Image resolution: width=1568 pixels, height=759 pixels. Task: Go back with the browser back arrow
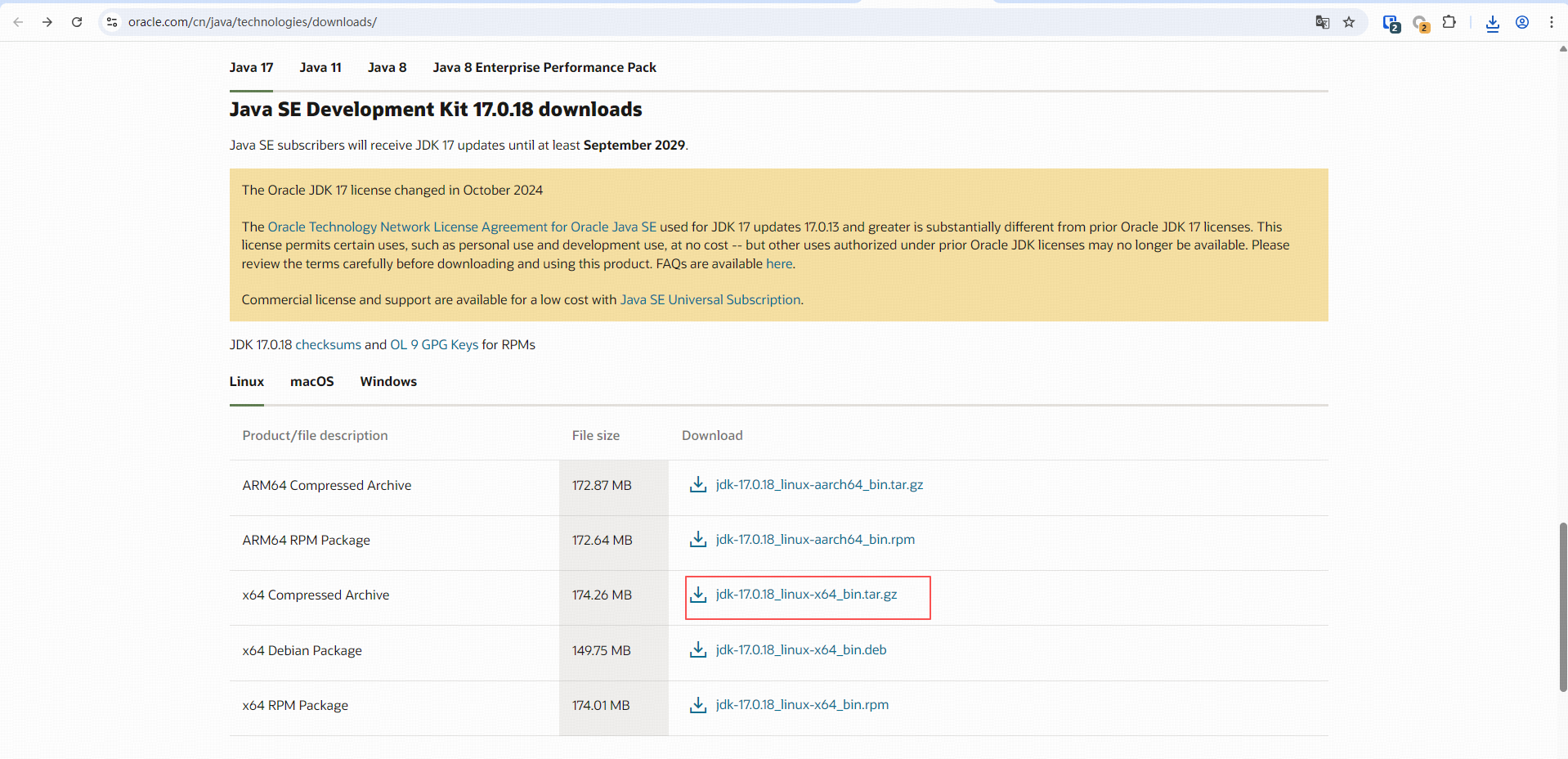[x=18, y=22]
